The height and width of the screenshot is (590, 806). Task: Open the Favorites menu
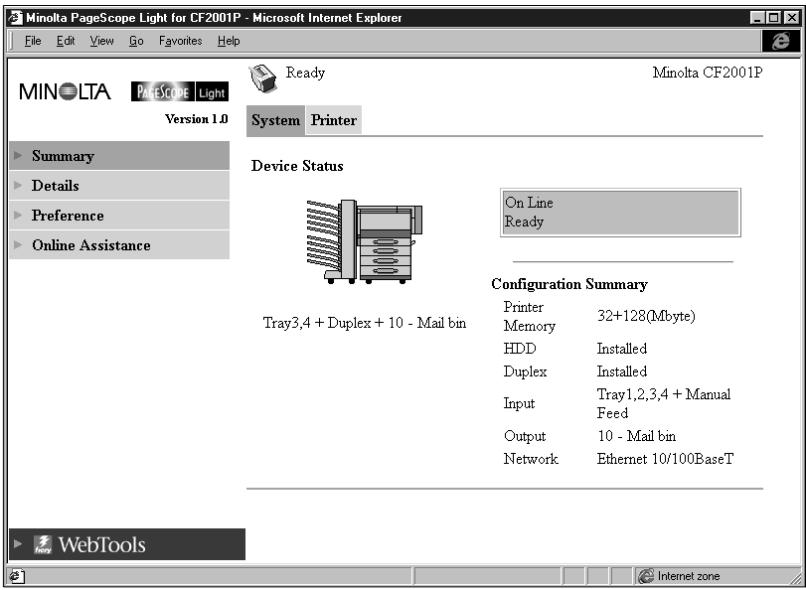click(x=180, y=41)
